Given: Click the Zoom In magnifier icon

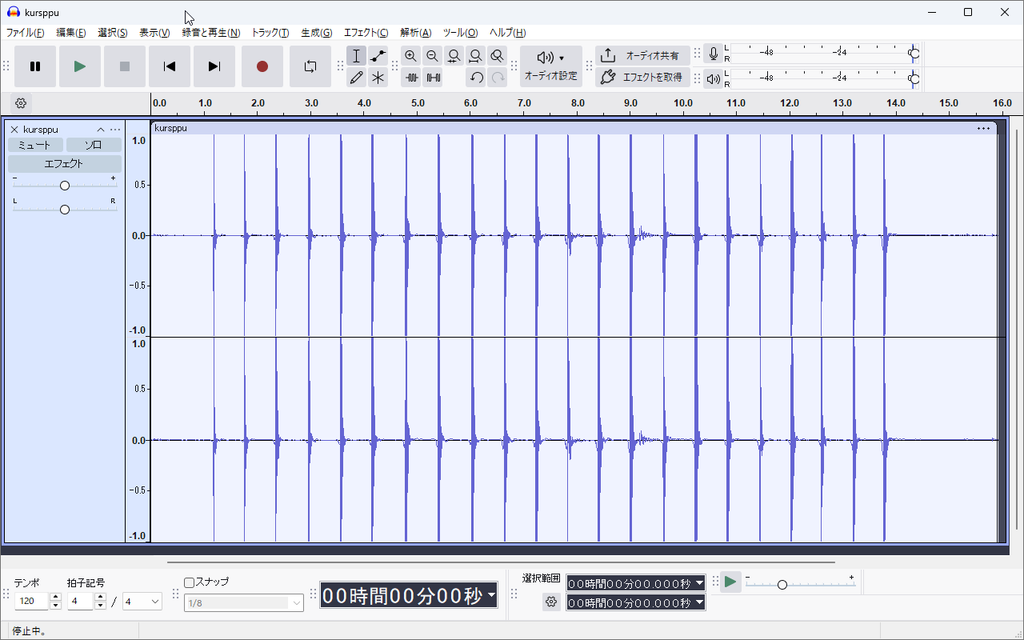Looking at the screenshot, I should click(x=411, y=56).
